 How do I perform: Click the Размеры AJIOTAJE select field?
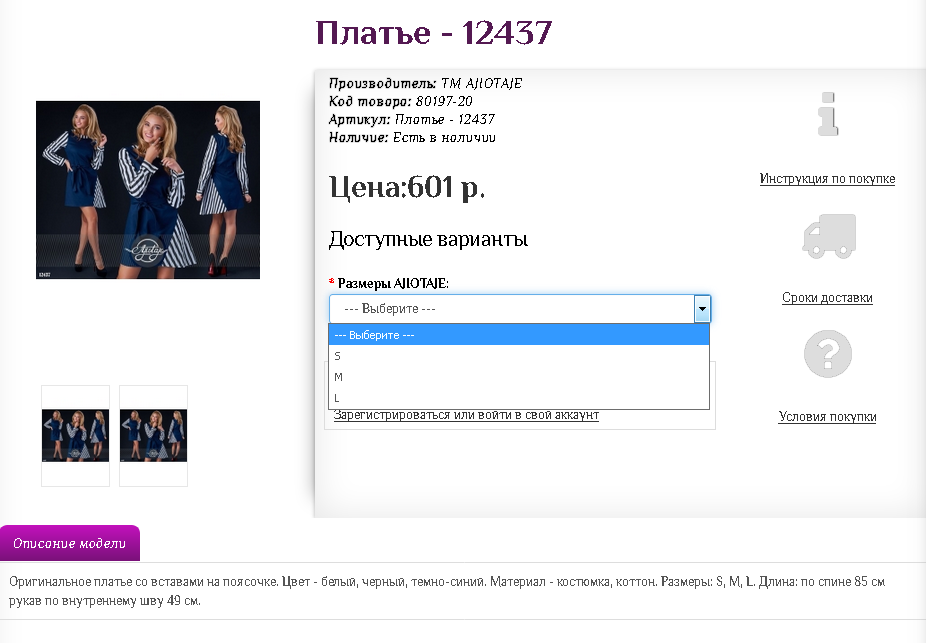point(520,308)
